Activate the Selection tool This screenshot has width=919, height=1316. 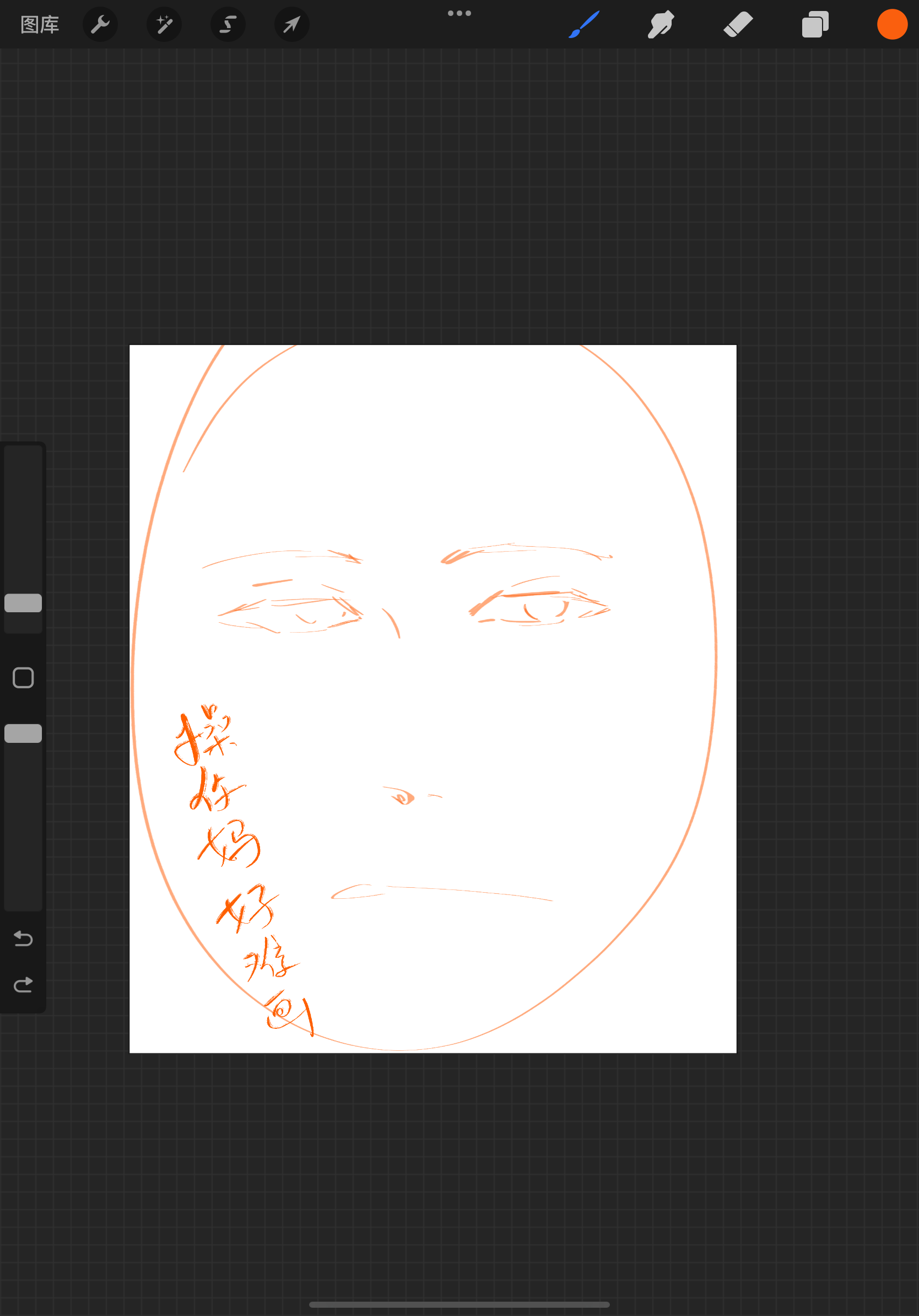tap(228, 25)
